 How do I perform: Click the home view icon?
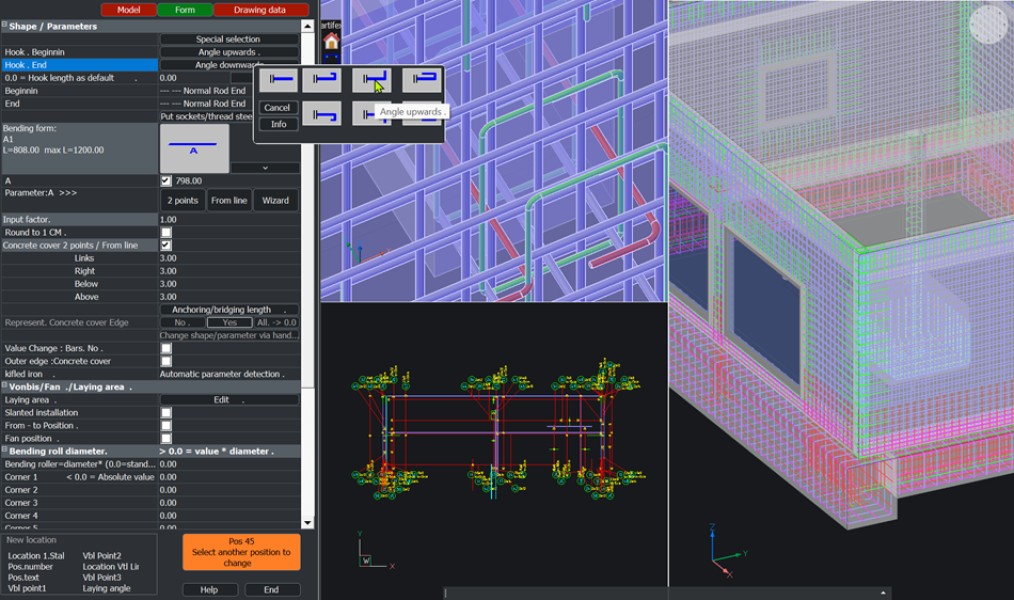point(331,41)
